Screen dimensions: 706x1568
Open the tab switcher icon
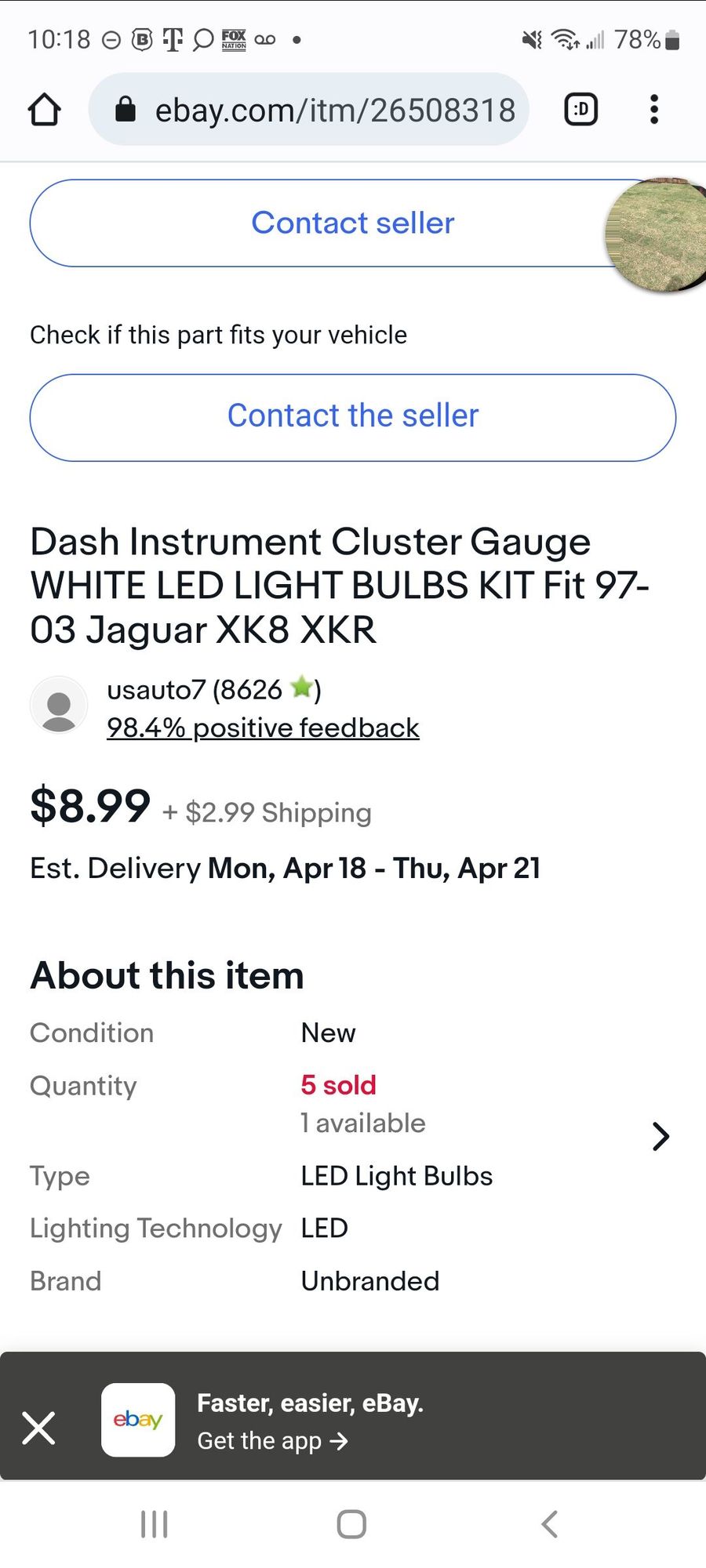(x=580, y=110)
